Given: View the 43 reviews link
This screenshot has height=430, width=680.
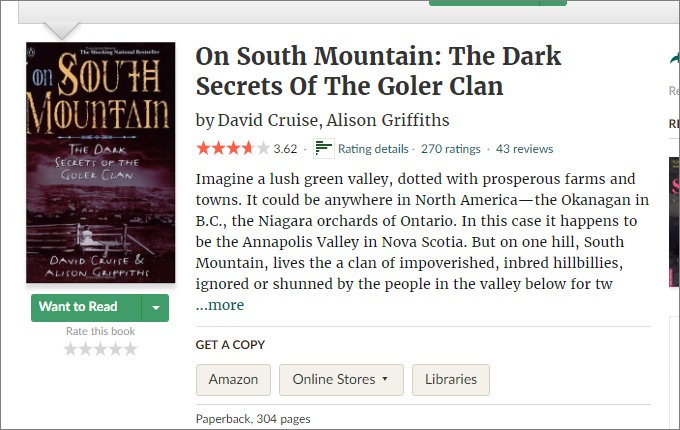Looking at the screenshot, I should pos(524,149).
